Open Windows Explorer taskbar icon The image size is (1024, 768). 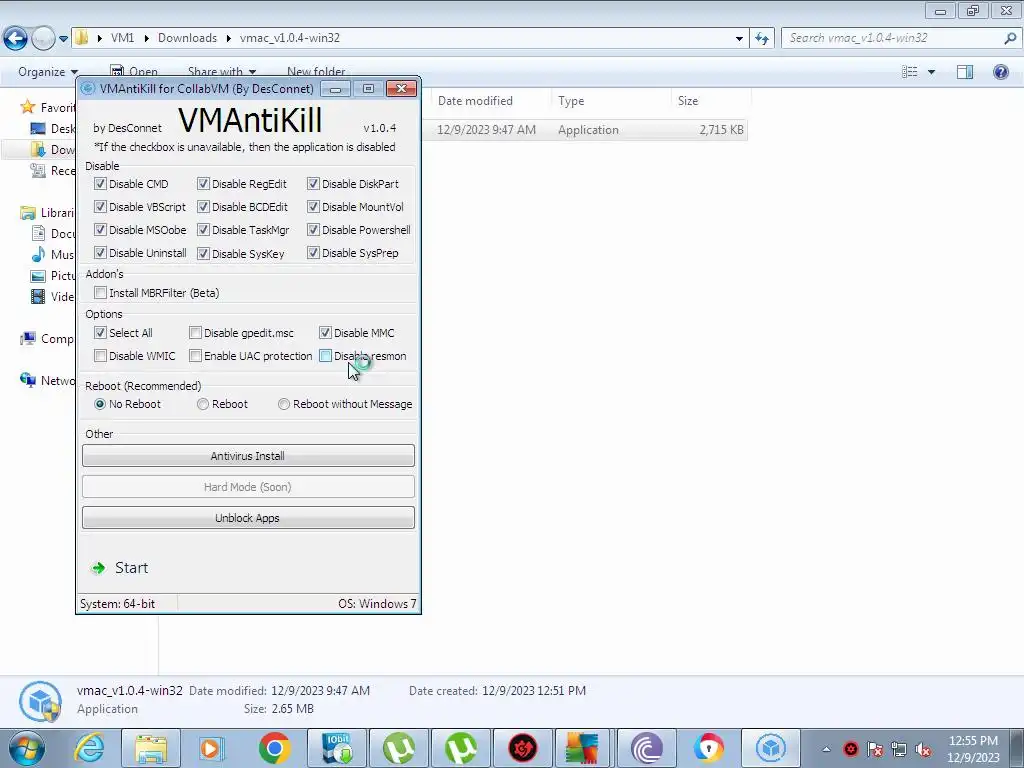tap(151, 748)
